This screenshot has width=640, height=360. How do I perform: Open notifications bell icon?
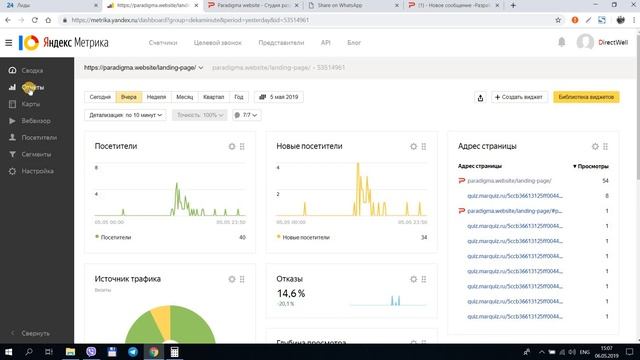pos(562,42)
